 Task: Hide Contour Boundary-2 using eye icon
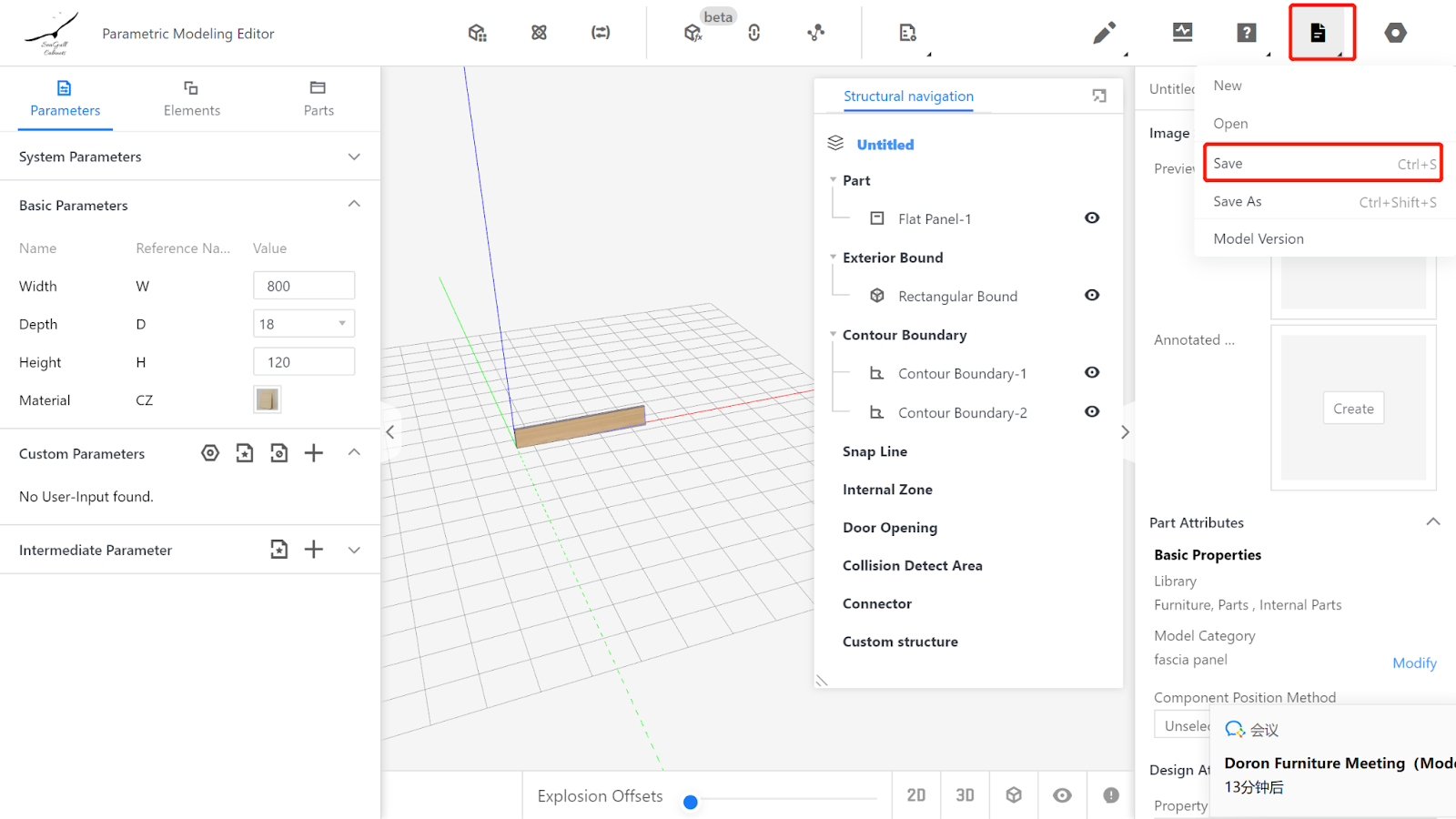[x=1092, y=412]
